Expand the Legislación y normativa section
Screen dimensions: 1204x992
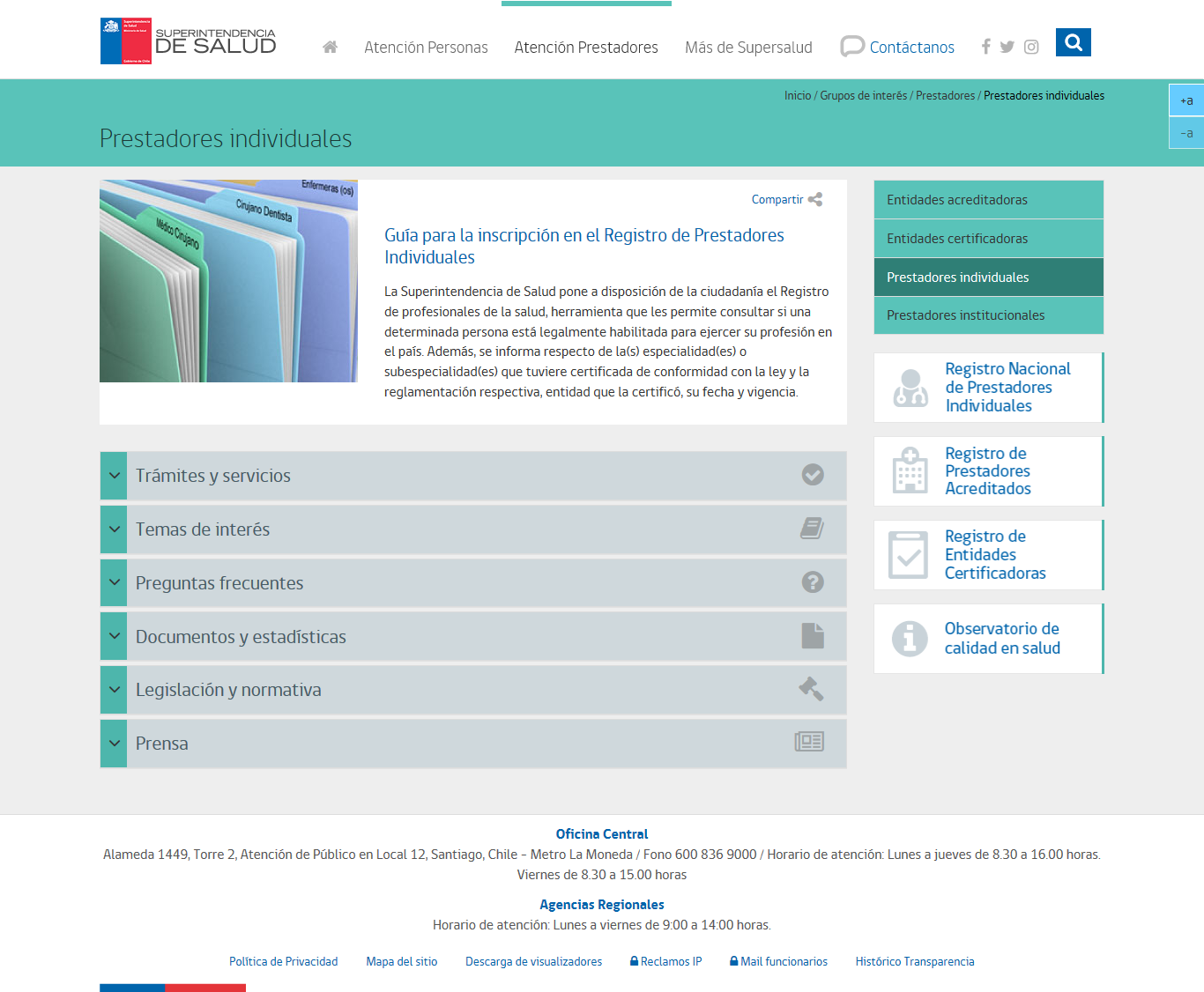point(472,690)
